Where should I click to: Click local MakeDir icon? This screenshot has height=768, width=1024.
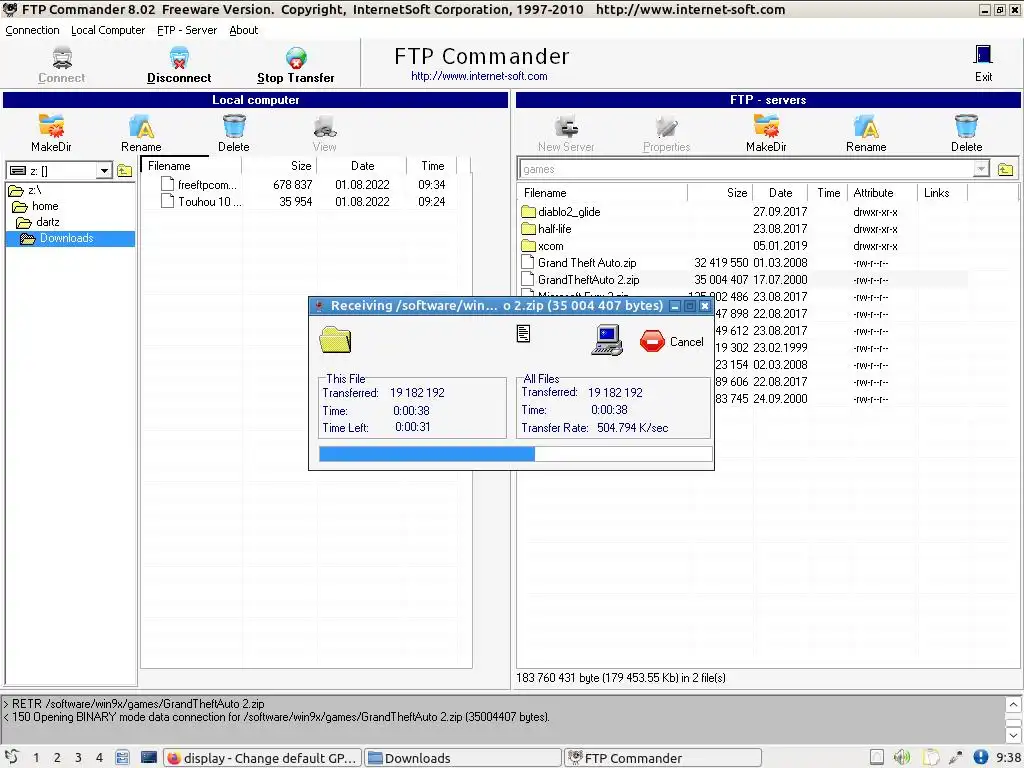coord(51,126)
